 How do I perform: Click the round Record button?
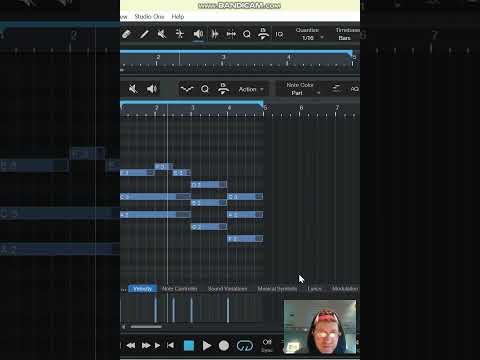pos(224,346)
